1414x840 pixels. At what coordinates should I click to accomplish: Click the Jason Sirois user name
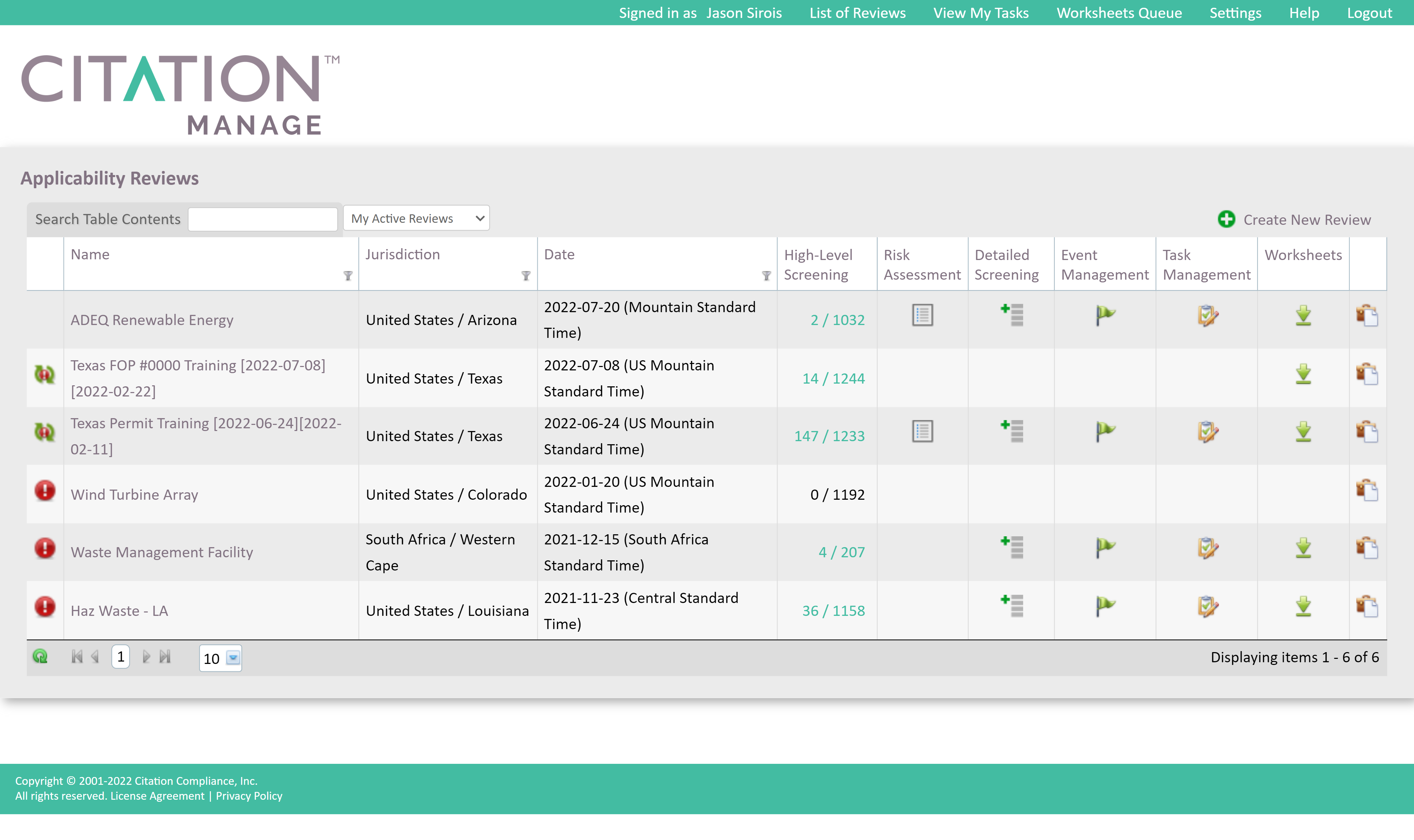(x=744, y=13)
